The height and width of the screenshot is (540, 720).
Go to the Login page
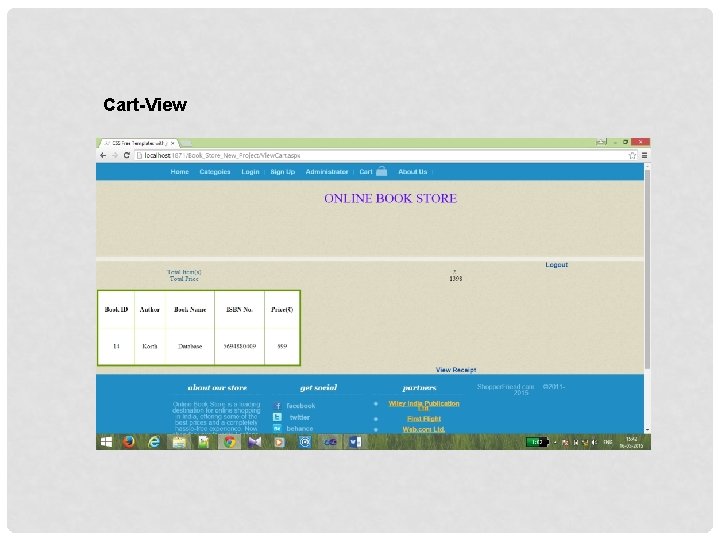click(250, 172)
